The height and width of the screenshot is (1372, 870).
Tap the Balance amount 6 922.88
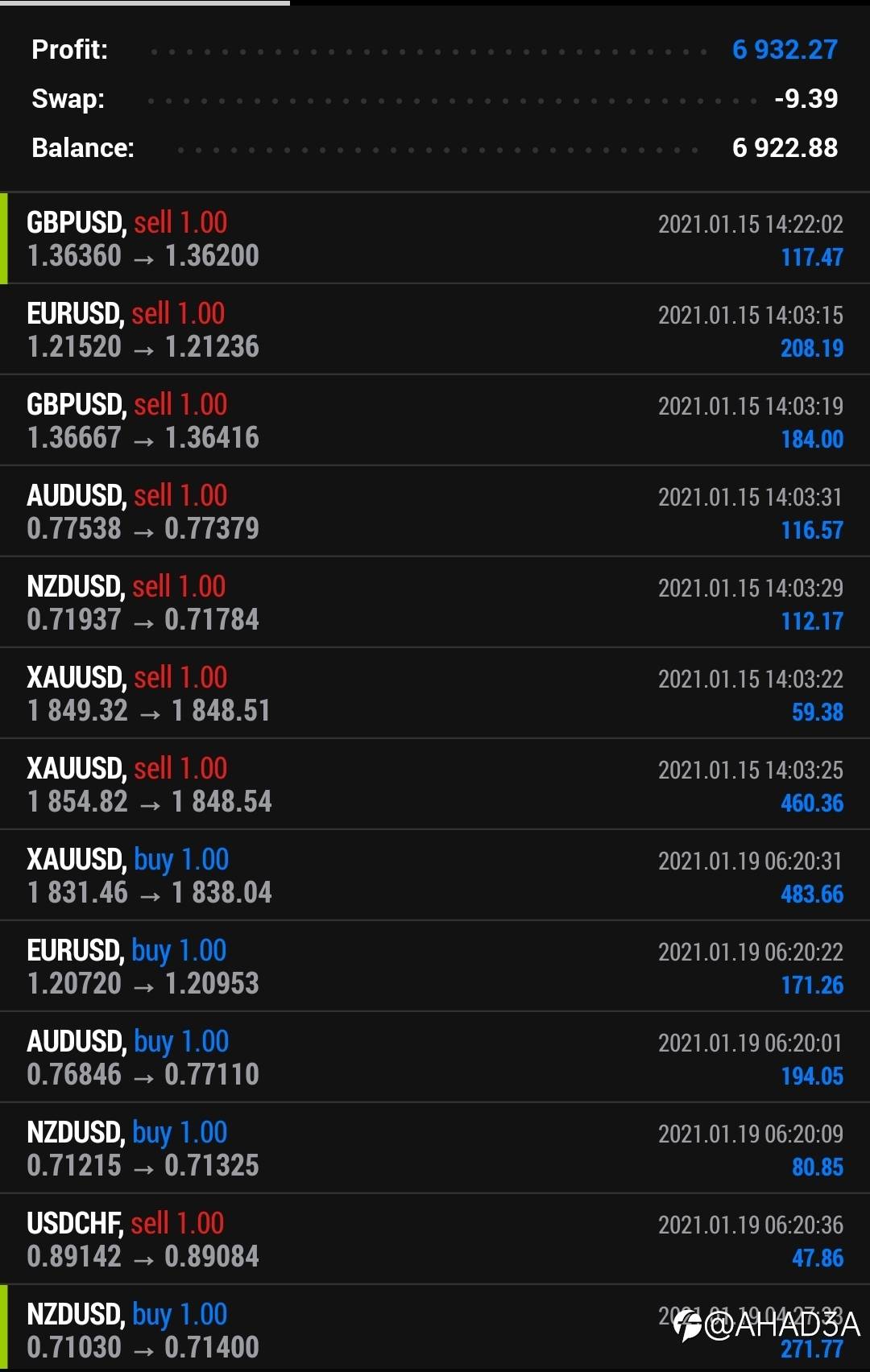pyautogui.click(x=785, y=148)
